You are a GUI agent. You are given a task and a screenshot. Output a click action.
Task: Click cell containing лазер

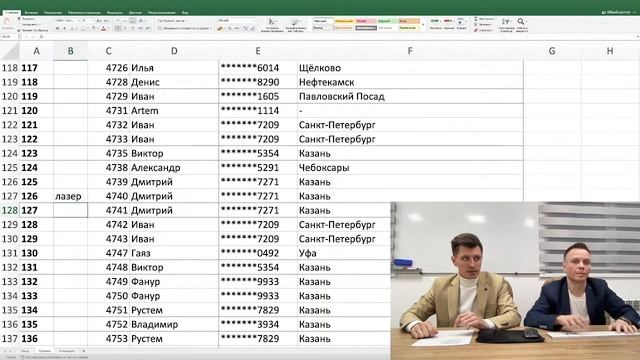[70, 196]
